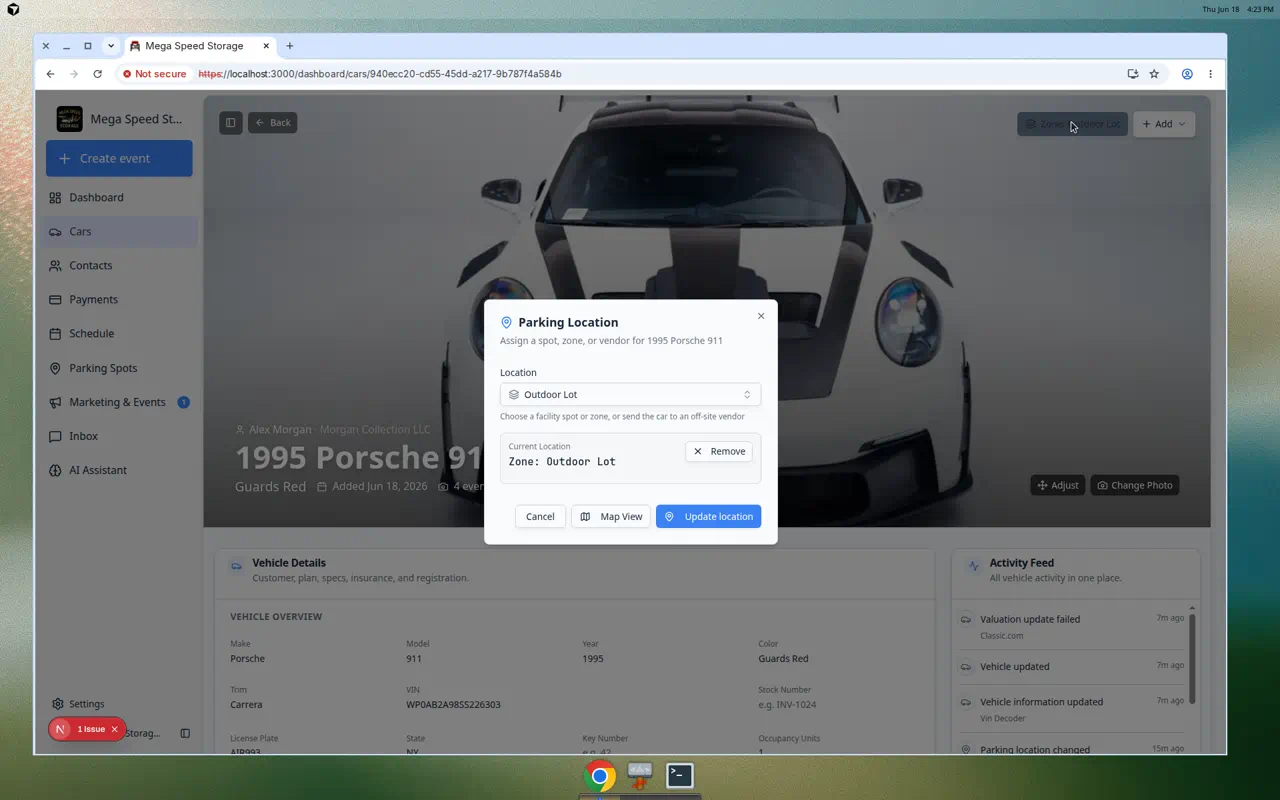Open Valuation update failed activity entry
Viewport: 1280px width, 800px height.
tap(1072, 626)
